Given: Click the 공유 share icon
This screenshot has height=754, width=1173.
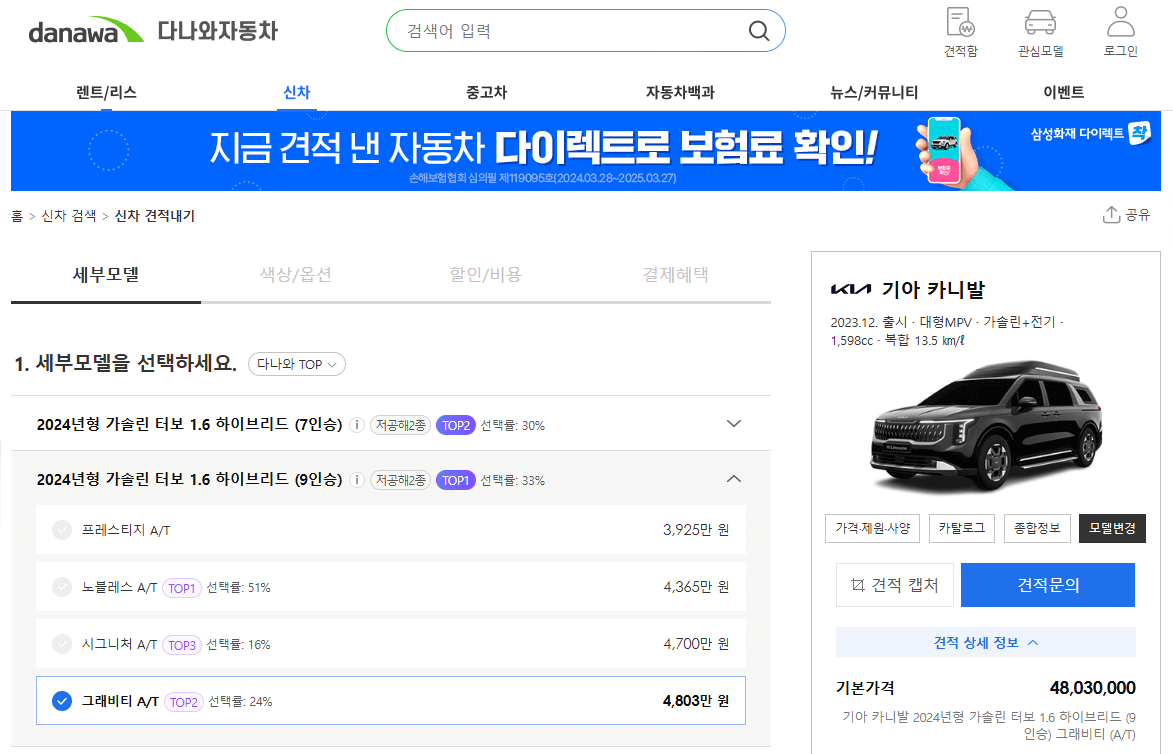Looking at the screenshot, I should tap(1113, 215).
